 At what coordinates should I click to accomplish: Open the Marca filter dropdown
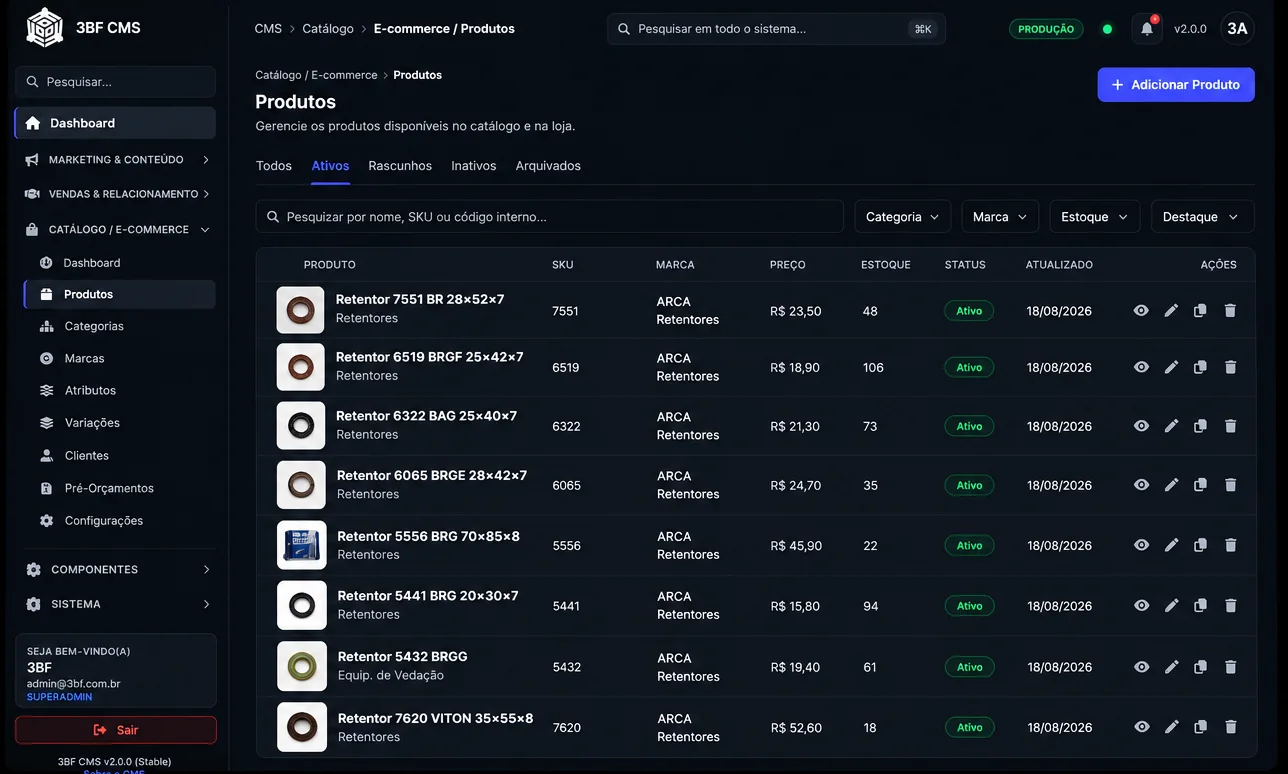click(1000, 217)
